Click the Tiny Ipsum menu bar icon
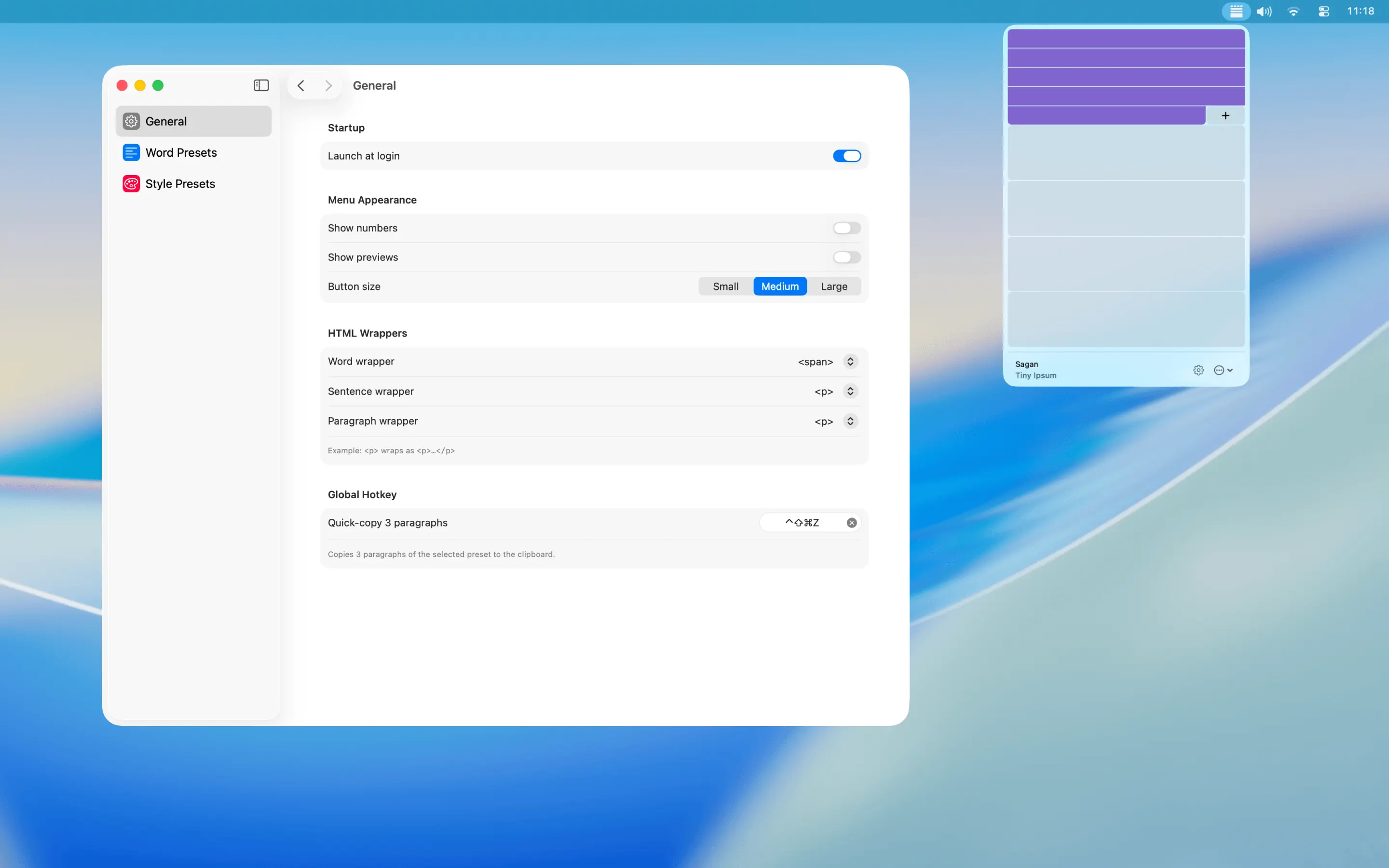The image size is (1389, 868). [x=1236, y=11]
